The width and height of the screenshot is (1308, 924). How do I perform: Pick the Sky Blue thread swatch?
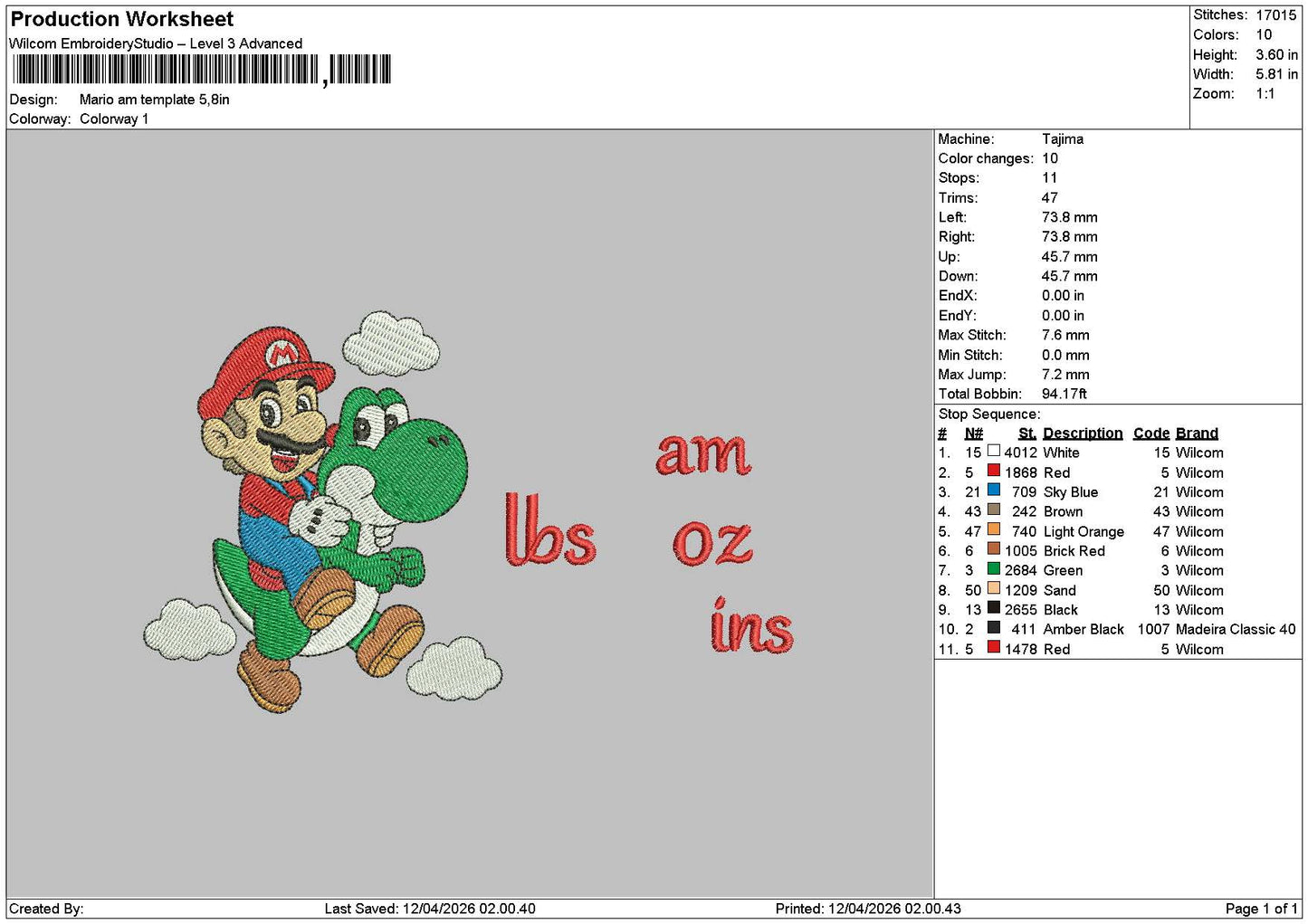pyautogui.click(x=993, y=491)
